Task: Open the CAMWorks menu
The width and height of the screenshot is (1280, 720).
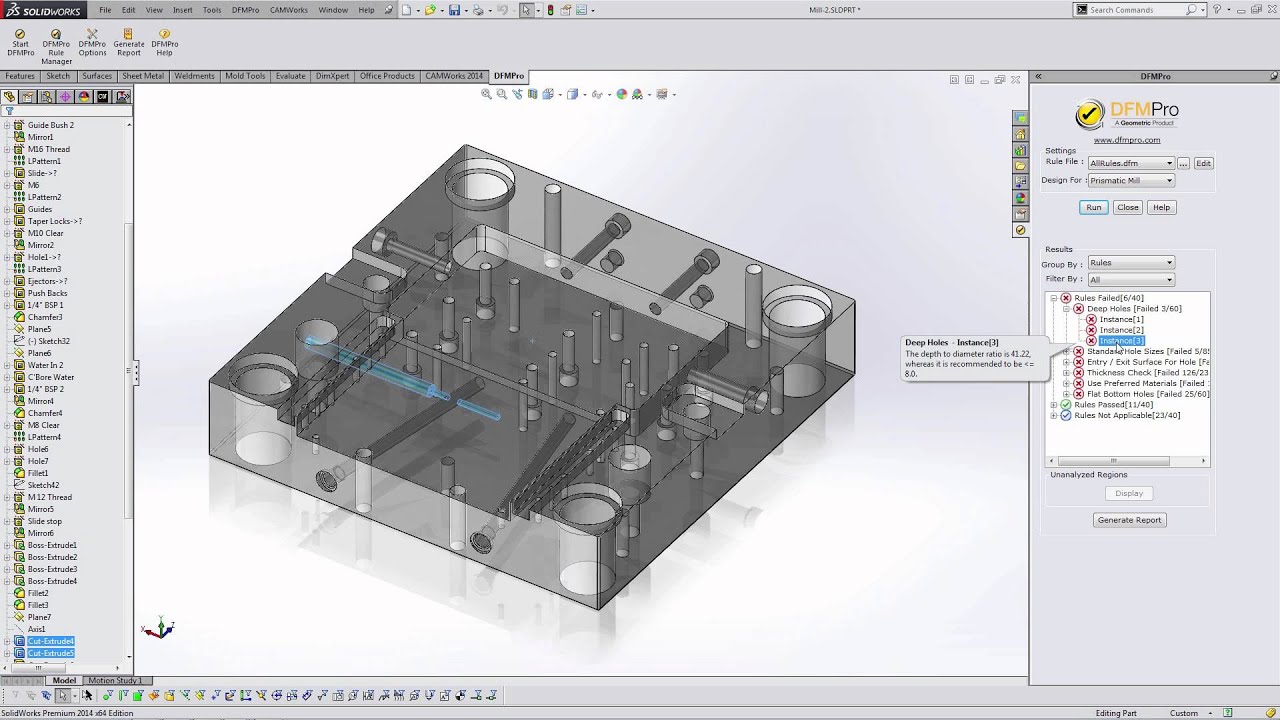Action: (289, 10)
